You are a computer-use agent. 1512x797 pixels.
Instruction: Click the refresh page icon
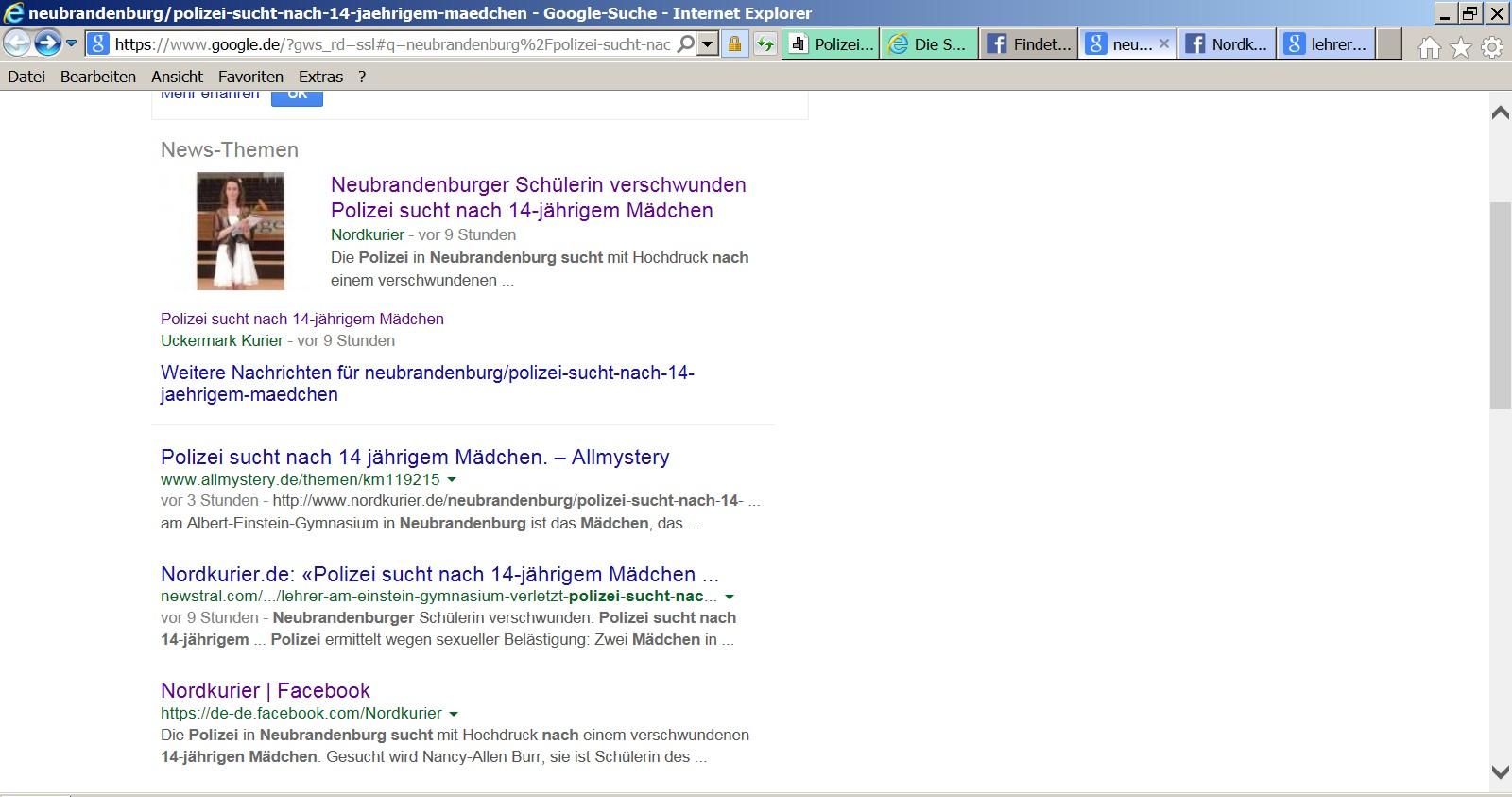tap(765, 44)
